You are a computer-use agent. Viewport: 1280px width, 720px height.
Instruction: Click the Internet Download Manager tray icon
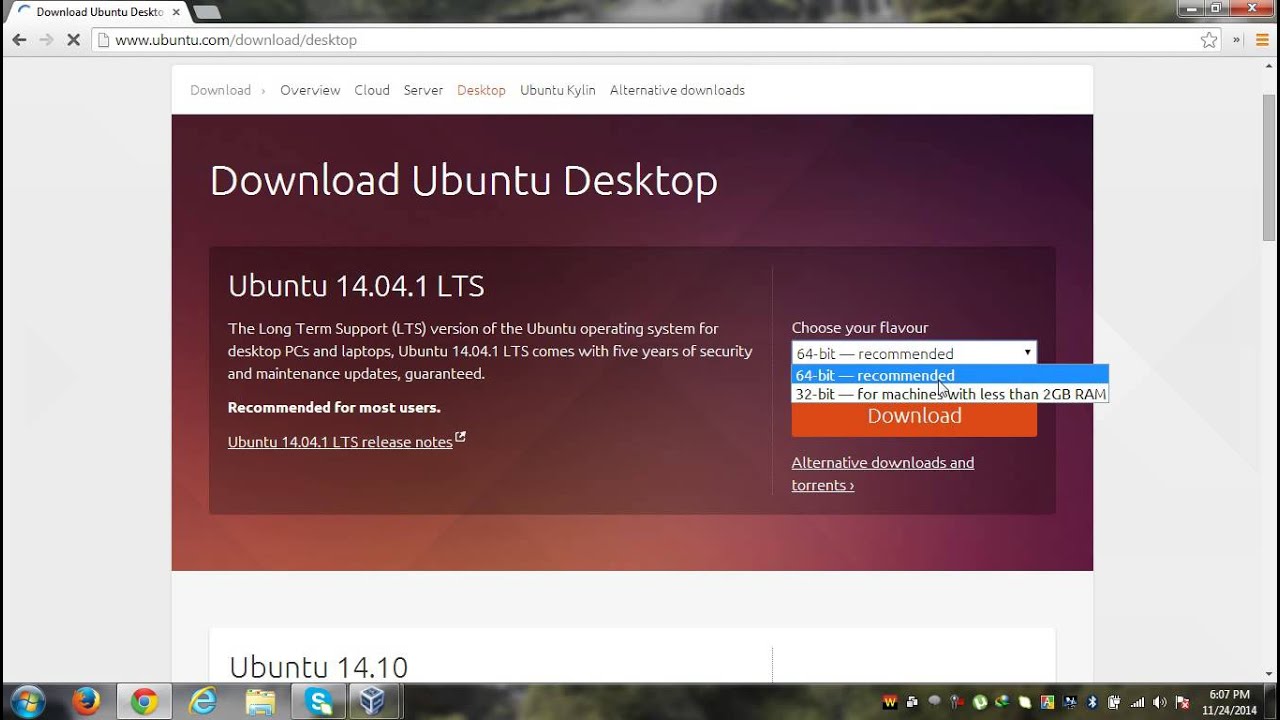pyautogui.click(x=1002, y=702)
